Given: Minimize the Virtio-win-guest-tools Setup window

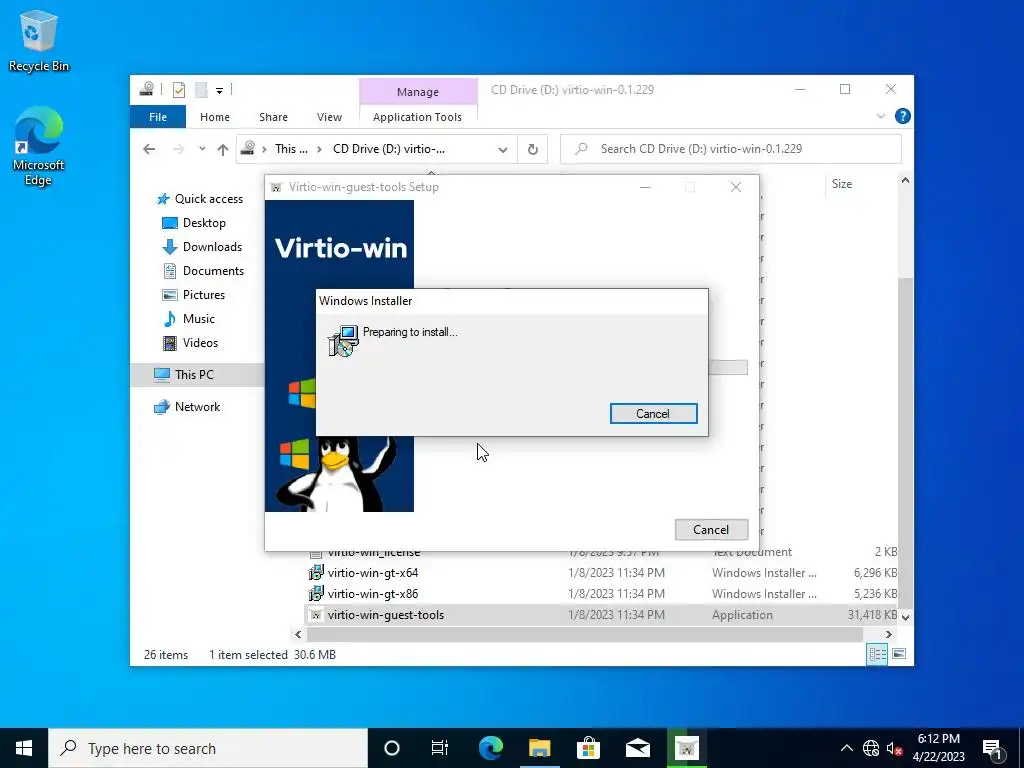Looking at the screenshot, I should 645,187.
